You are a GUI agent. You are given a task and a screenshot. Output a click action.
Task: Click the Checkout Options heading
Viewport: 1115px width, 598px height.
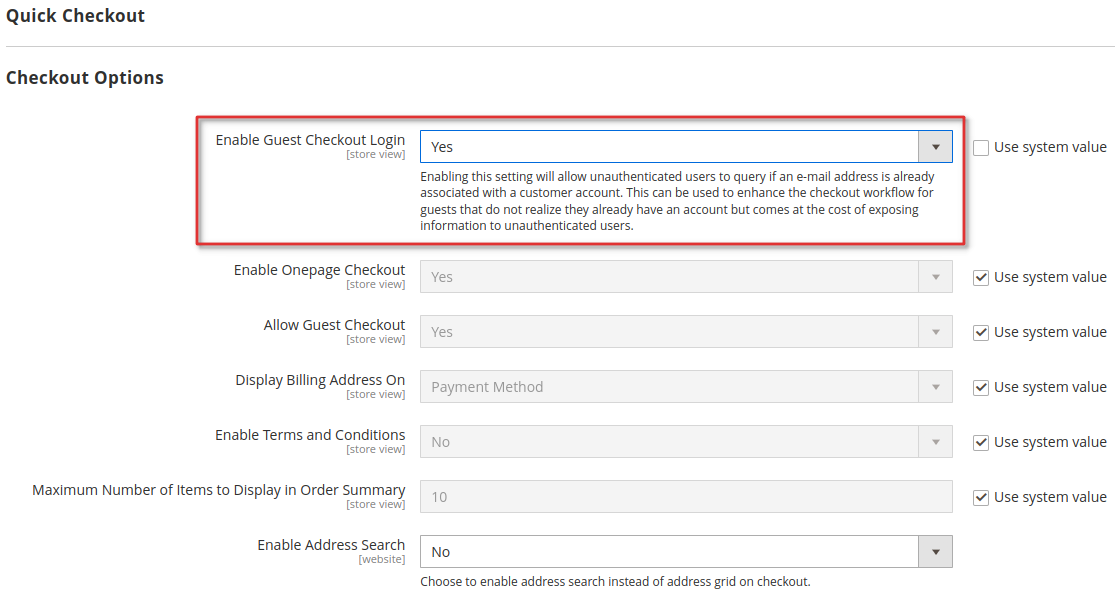click(85, 78)
